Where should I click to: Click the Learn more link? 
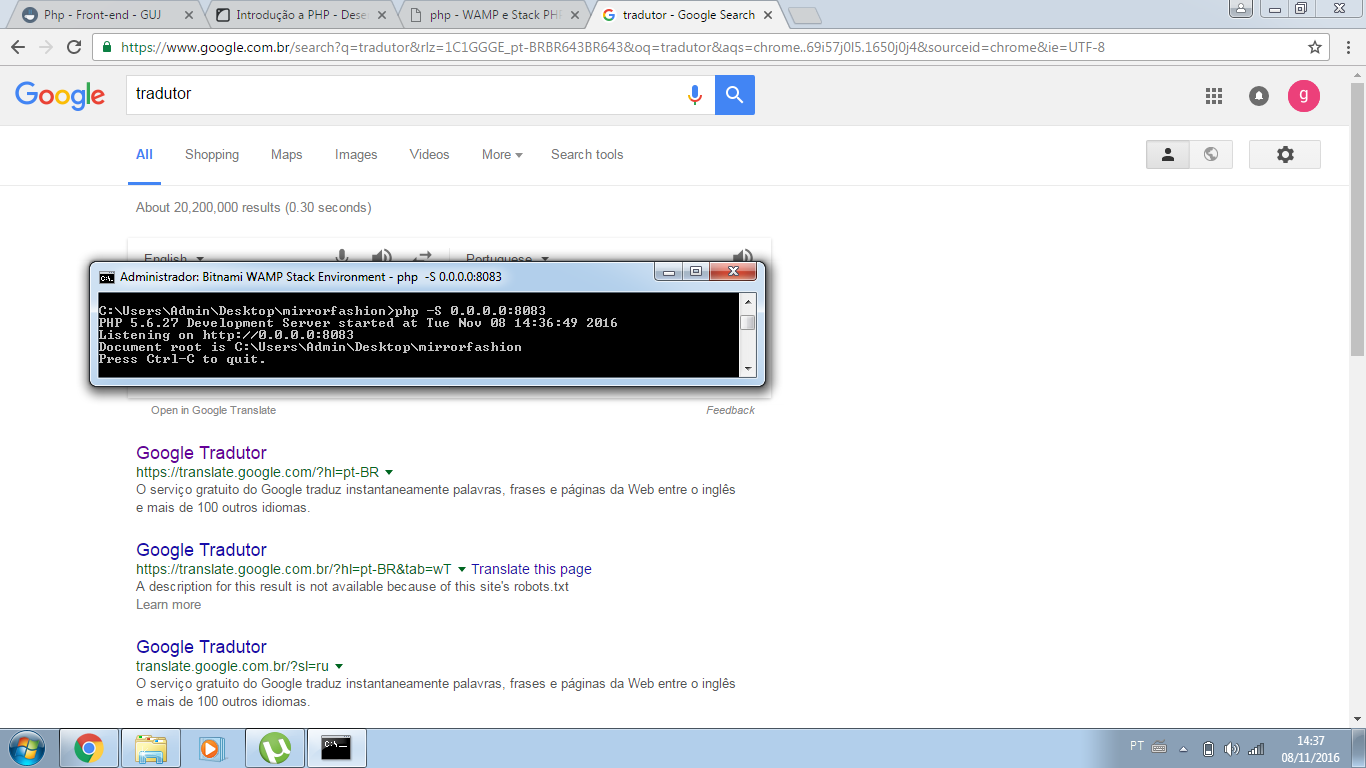tap(168, 605)
